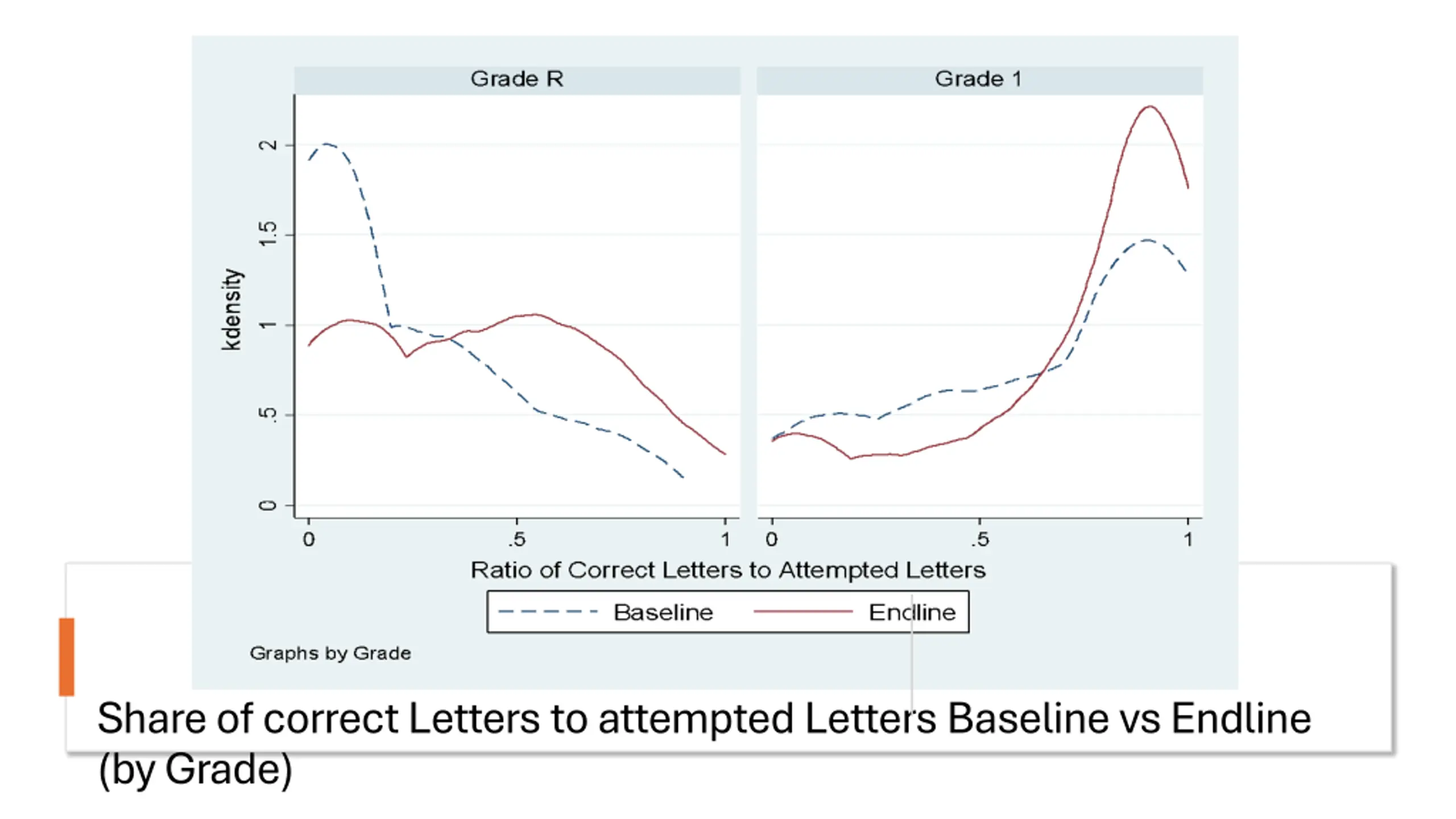This screenshot has height=819, width=1456.
Task: Click the 2 tick label on y-axis
Action: 267,145
